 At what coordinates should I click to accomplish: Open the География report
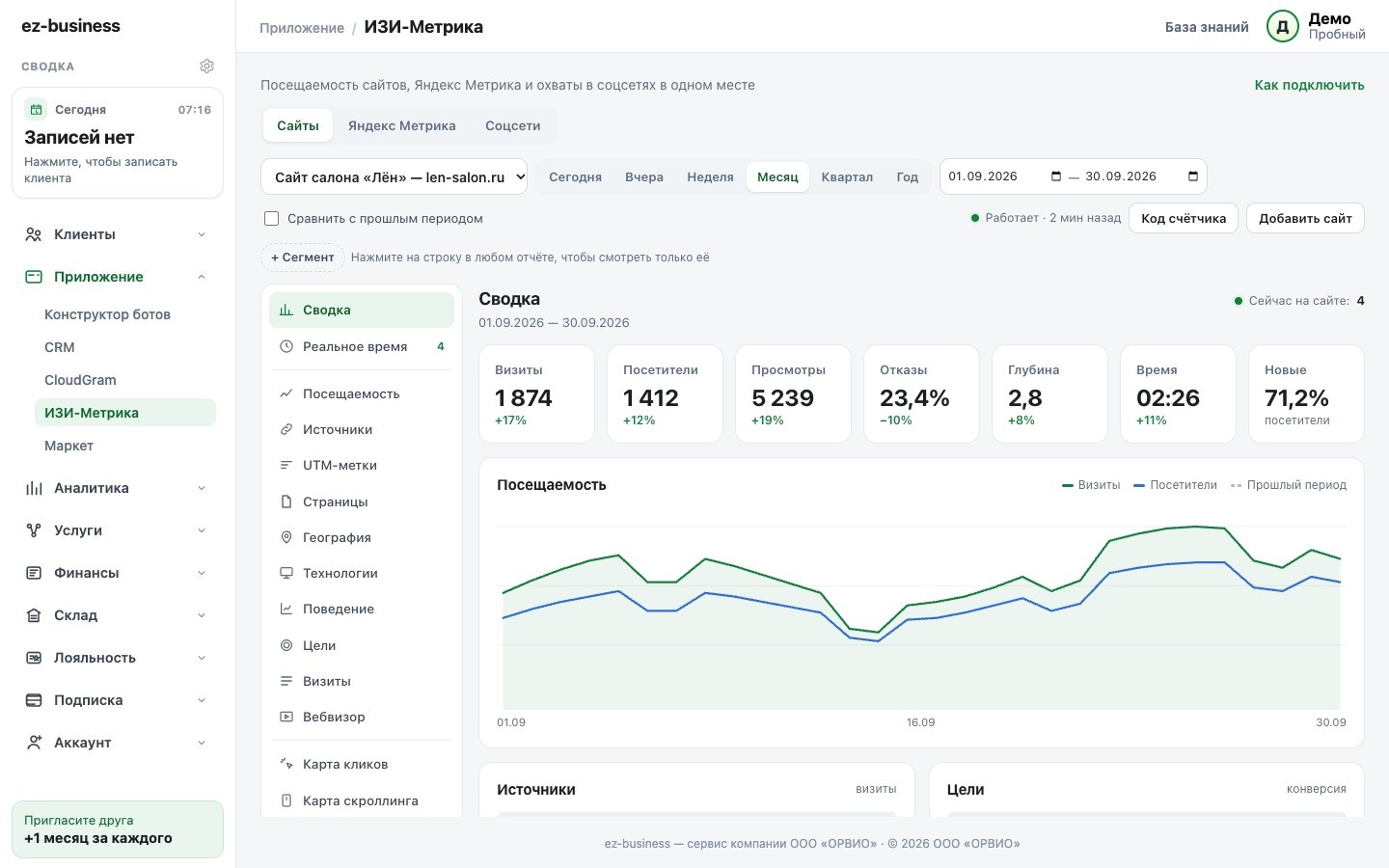[362, 537]
